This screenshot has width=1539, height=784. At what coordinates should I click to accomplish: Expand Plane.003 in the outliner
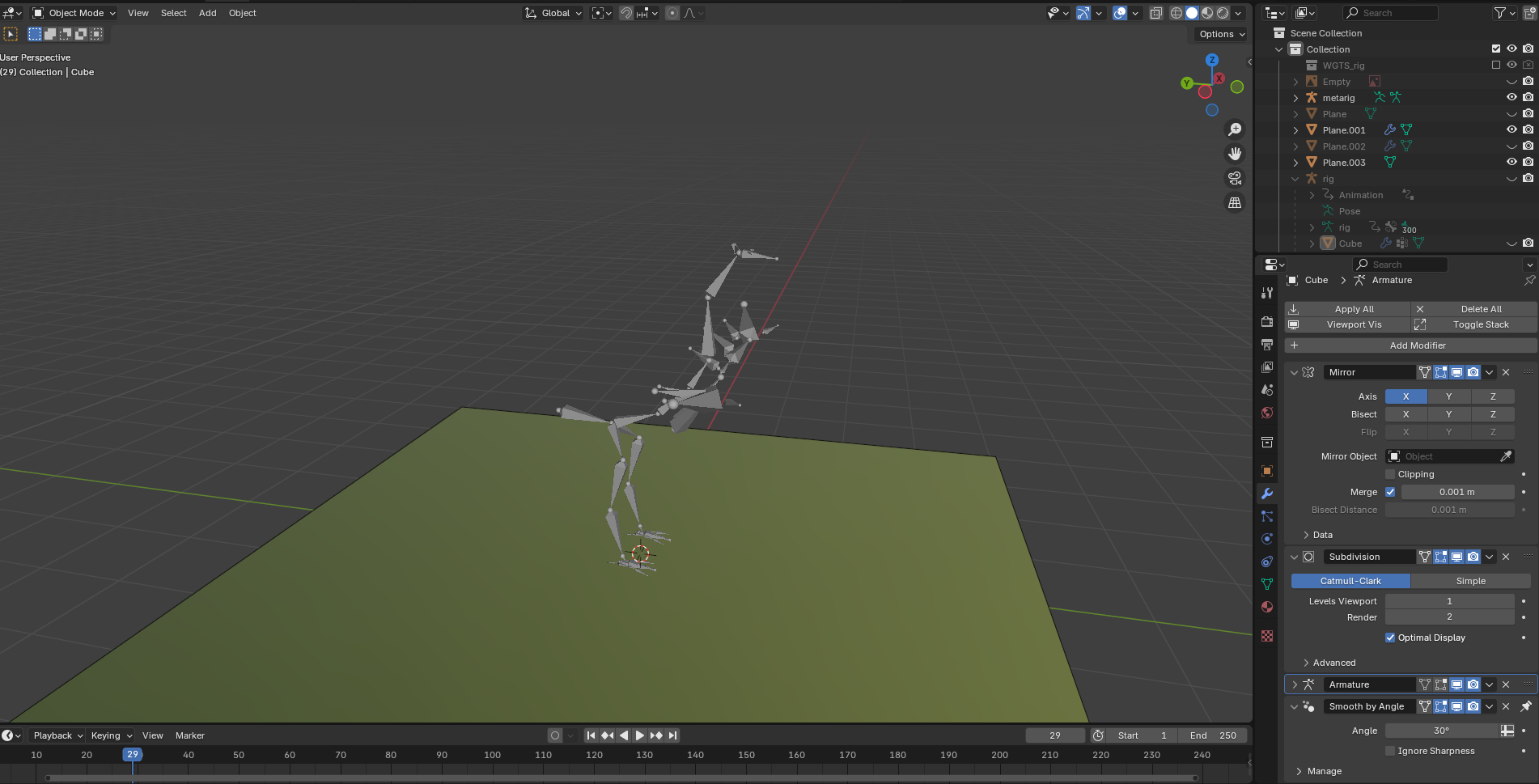tap(1295, 163)
